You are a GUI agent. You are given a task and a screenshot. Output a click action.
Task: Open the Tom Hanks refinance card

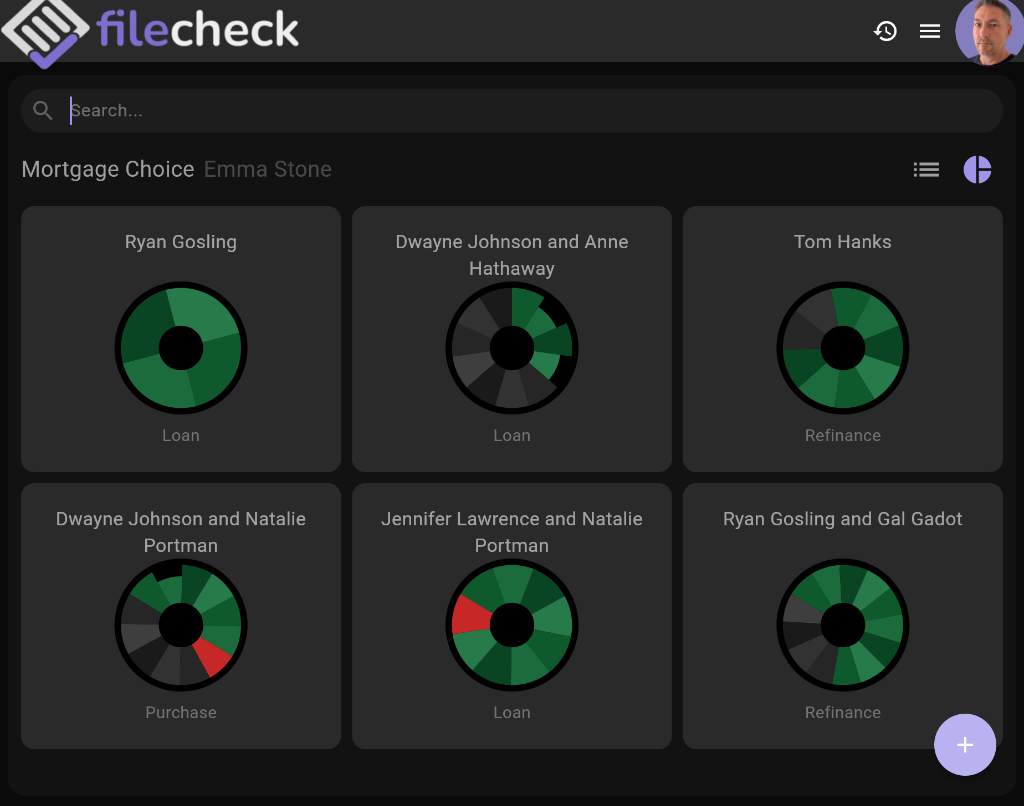842,339
